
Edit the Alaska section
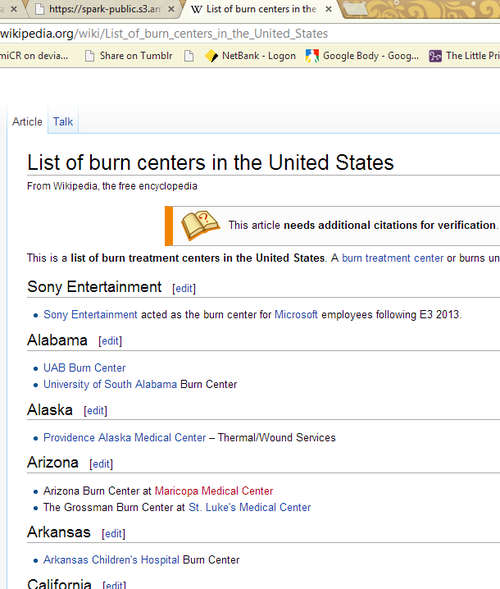click(95, 411)
